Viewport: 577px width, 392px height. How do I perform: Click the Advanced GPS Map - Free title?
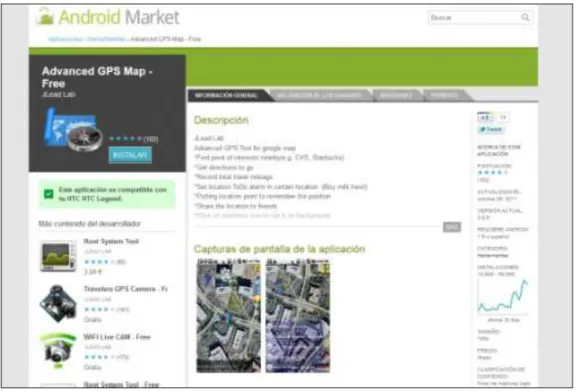point(97,77)
